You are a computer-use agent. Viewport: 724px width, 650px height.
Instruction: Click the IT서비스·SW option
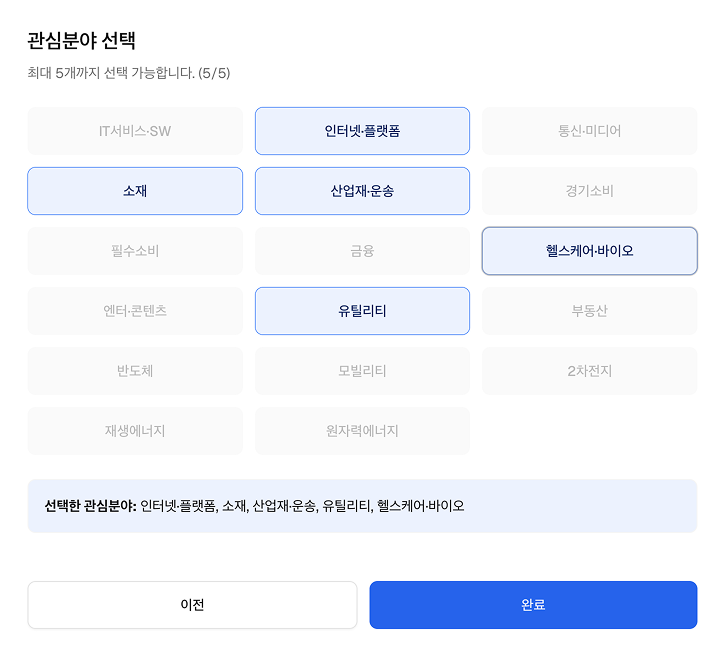click(135, 131)
